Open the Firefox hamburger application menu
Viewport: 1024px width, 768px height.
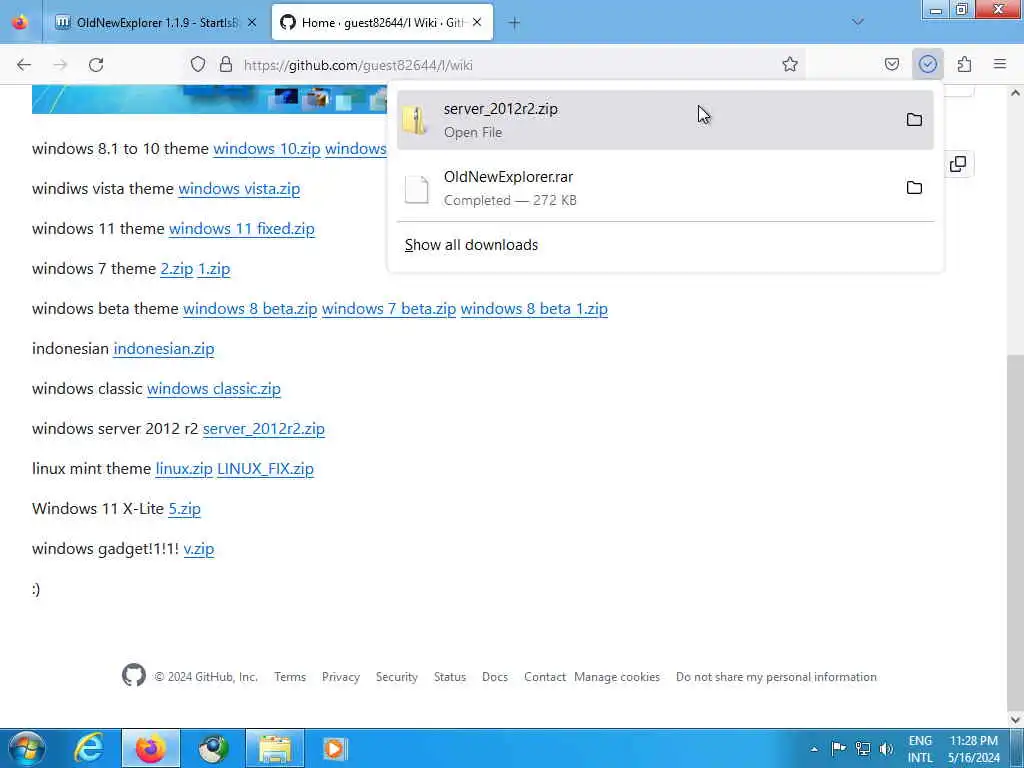(x=1000, y=65)
